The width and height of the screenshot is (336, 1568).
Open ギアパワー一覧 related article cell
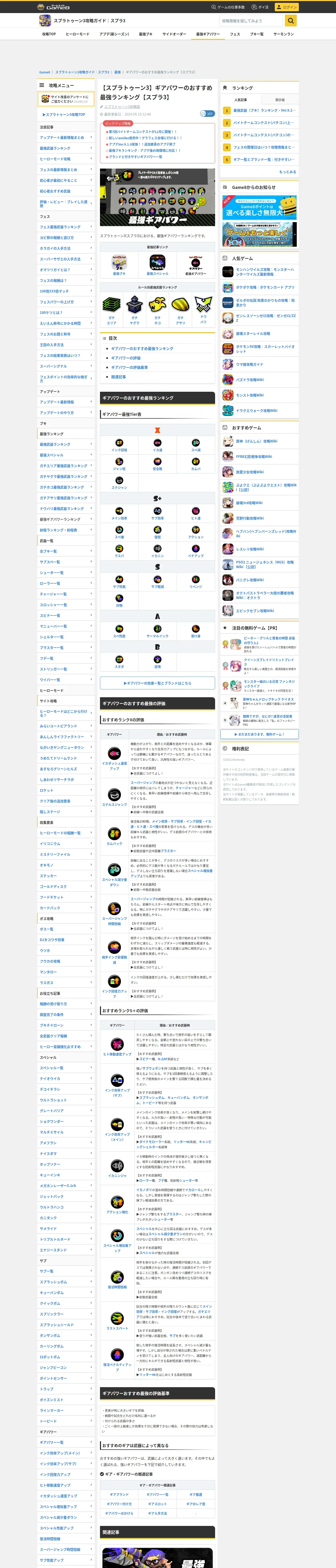tap(157, 1494)
